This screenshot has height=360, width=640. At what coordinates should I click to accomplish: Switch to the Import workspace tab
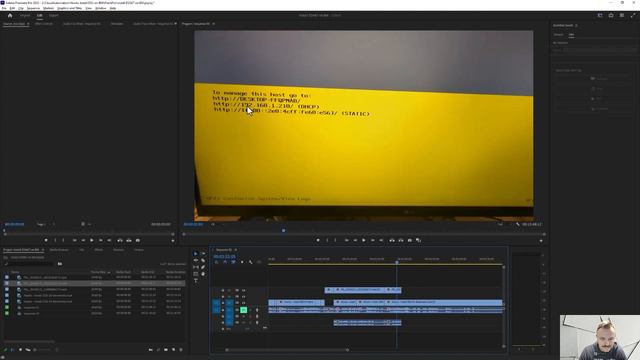25,16
